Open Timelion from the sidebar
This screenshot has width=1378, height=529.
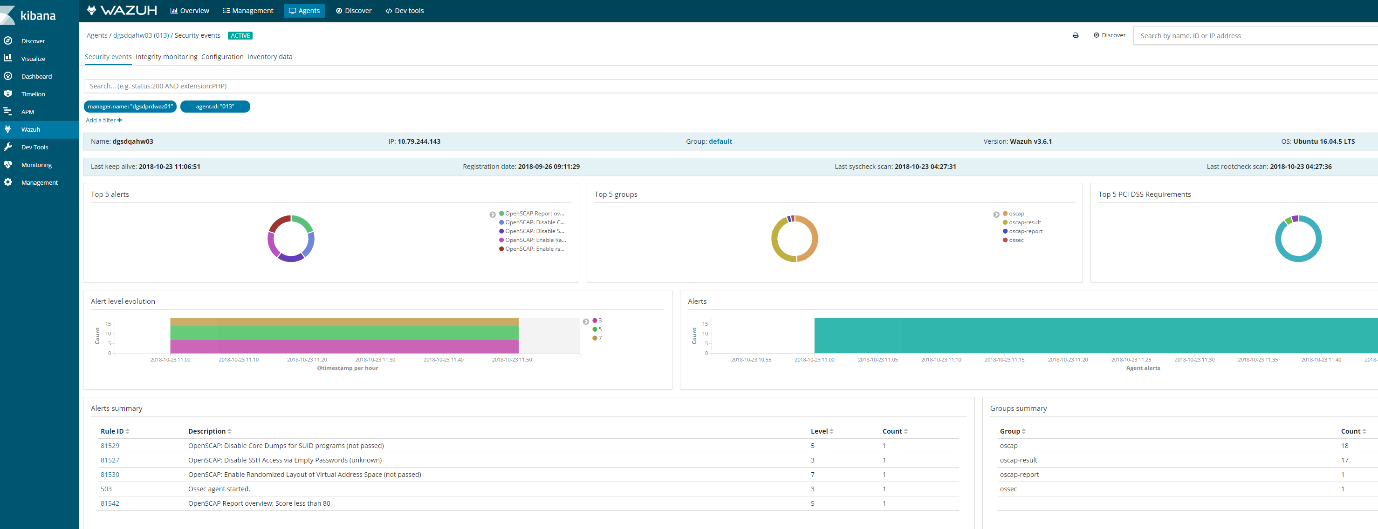[34, 93]
